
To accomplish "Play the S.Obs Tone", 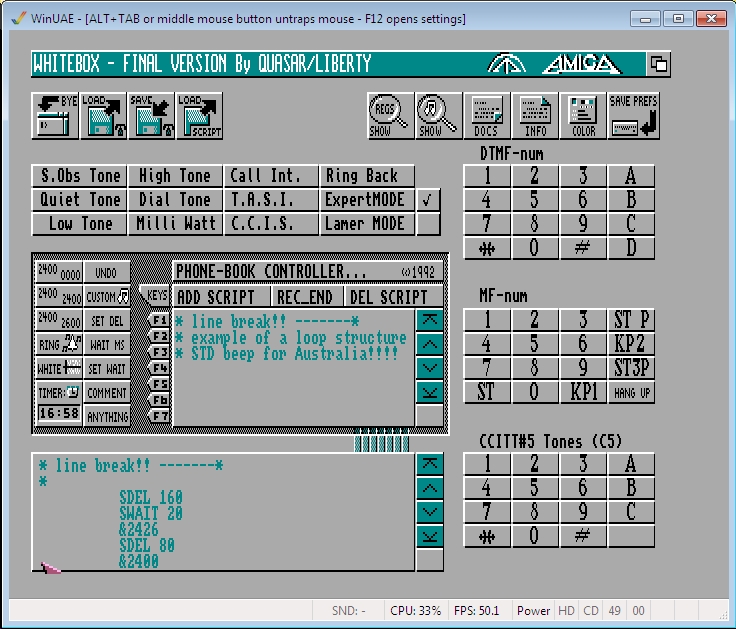I will tap(79, 176).
